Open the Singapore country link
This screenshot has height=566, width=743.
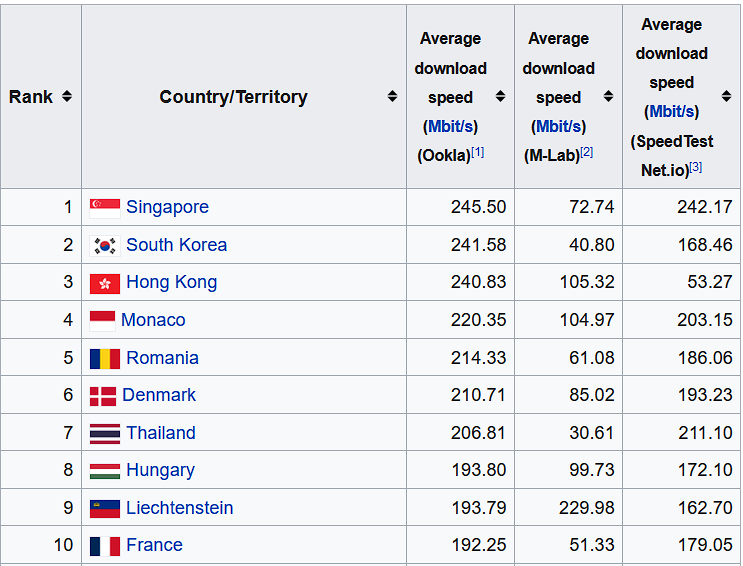click(x=167, y=208)
